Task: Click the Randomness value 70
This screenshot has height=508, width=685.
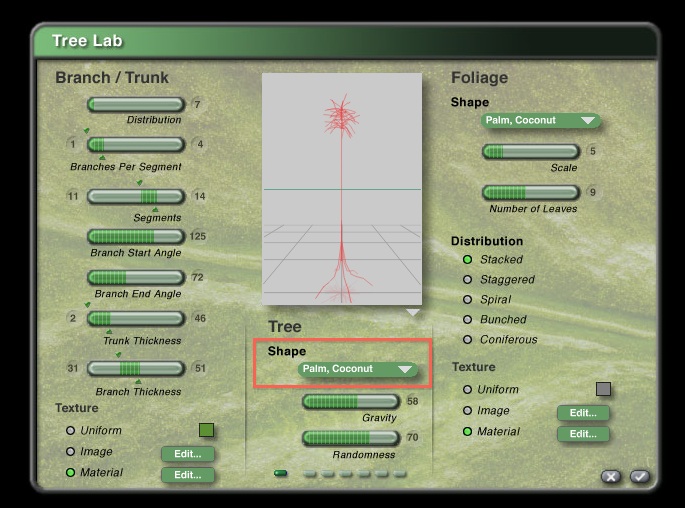Action: [412, 437]
